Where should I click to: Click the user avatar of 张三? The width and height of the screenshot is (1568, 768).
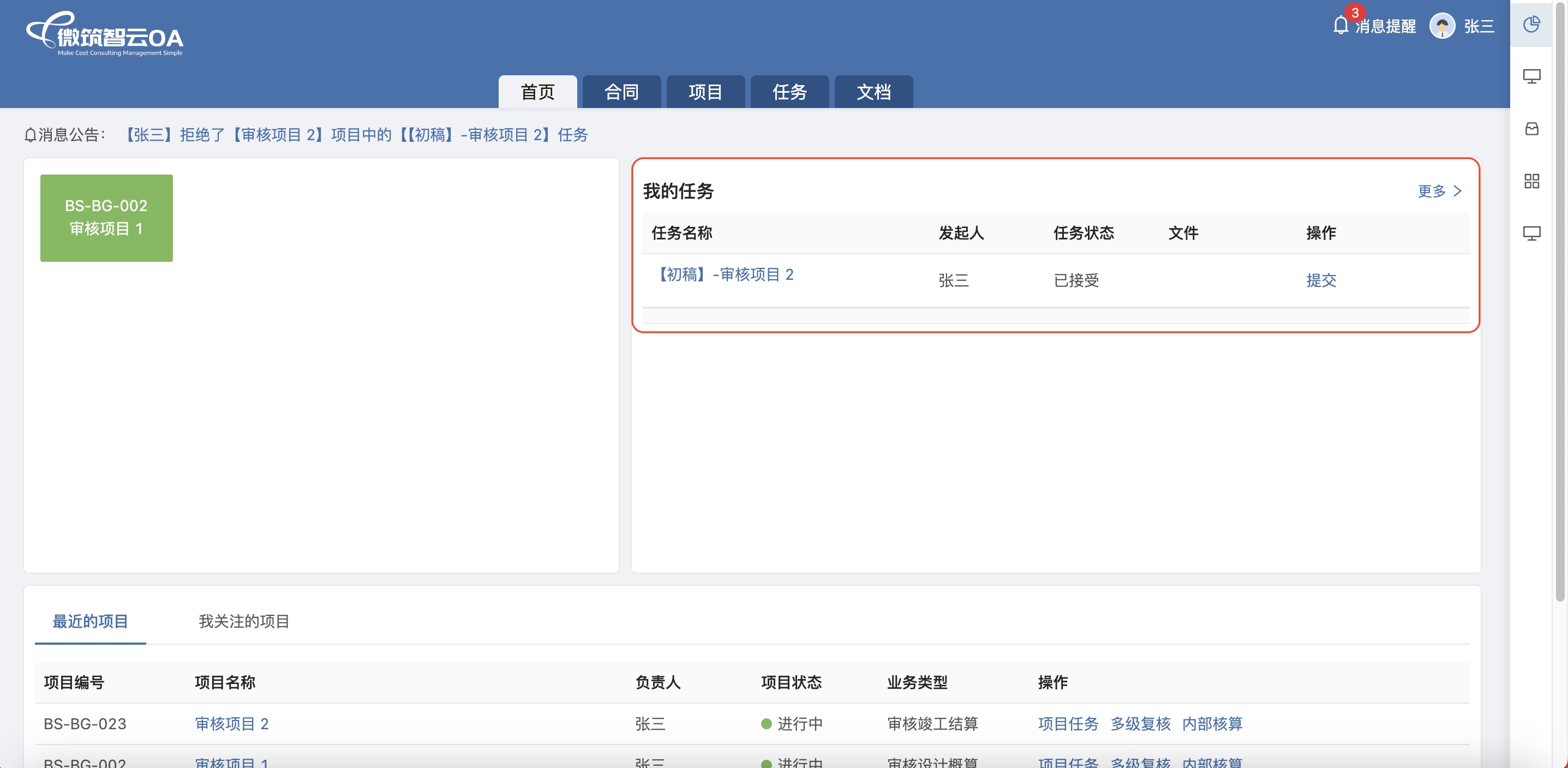coord(1441,26)
